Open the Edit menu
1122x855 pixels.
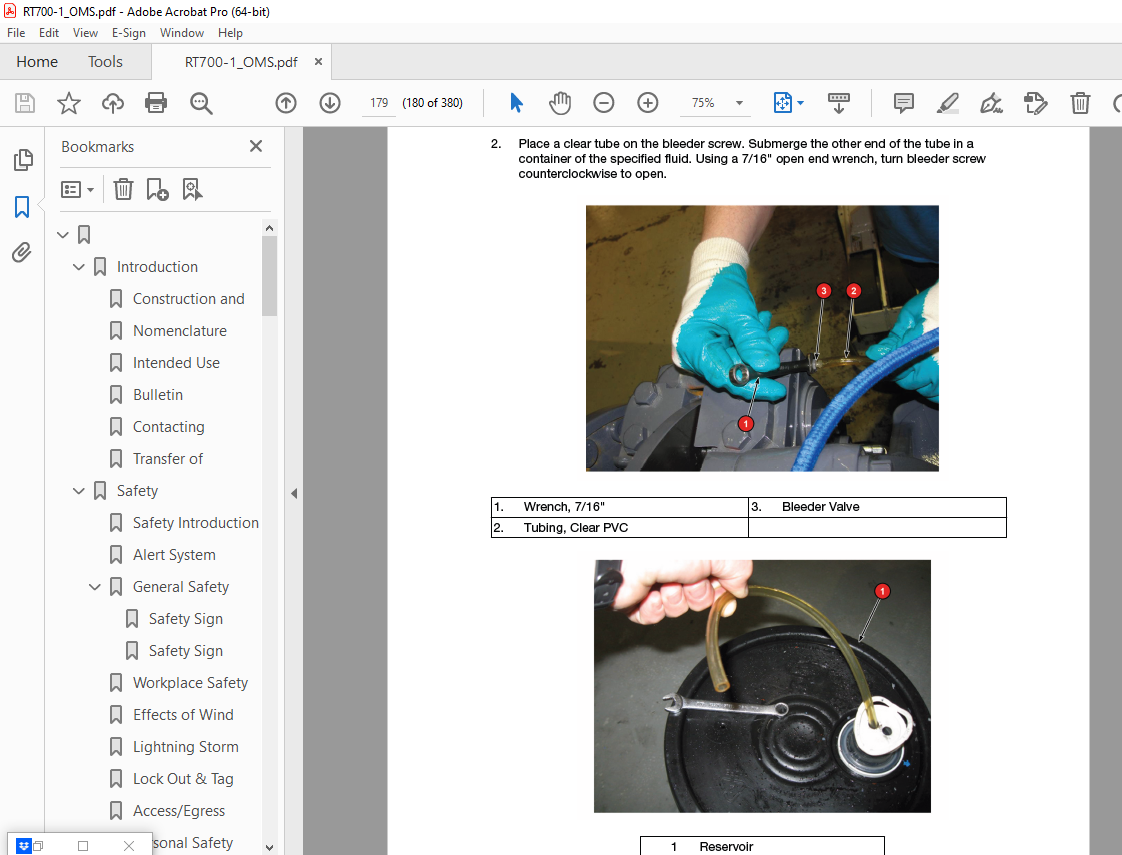pyautogui.click(x=49, y=33)
